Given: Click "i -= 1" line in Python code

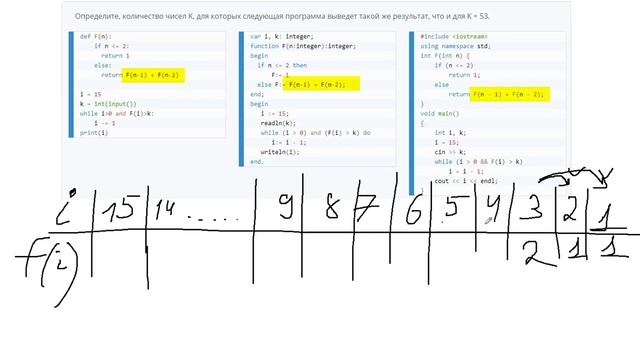Looking at the screenshot, I should (x=104, y=123).
